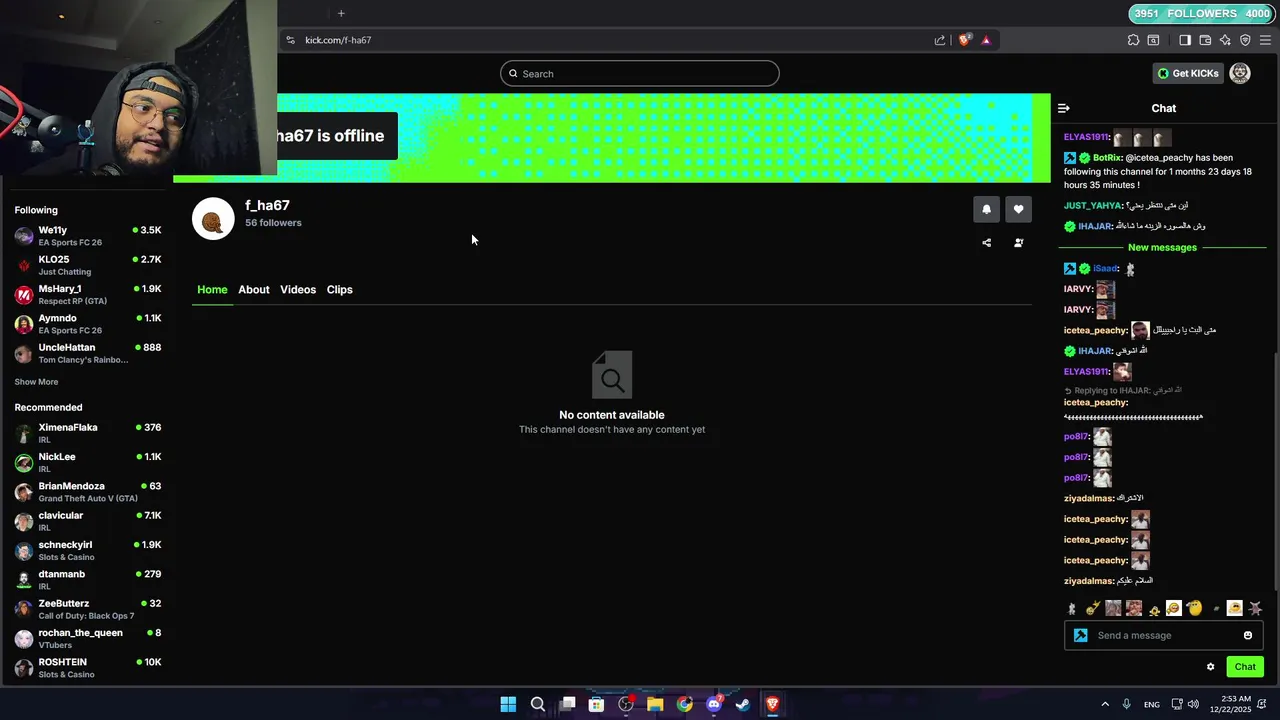Switch to the Clips tab

tap(340, 290)
